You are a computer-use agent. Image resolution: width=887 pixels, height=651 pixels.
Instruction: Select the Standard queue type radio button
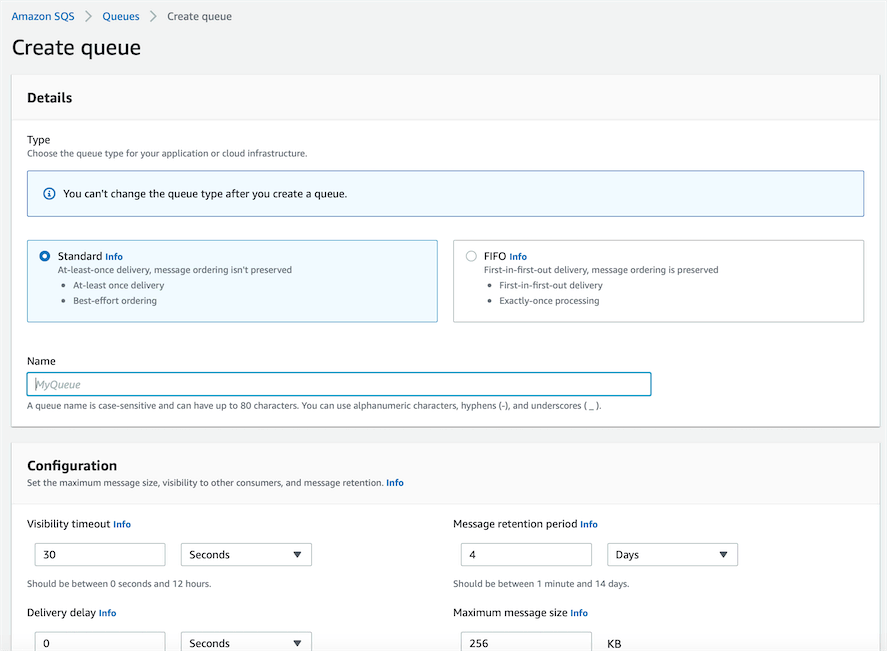coord(45,257)
